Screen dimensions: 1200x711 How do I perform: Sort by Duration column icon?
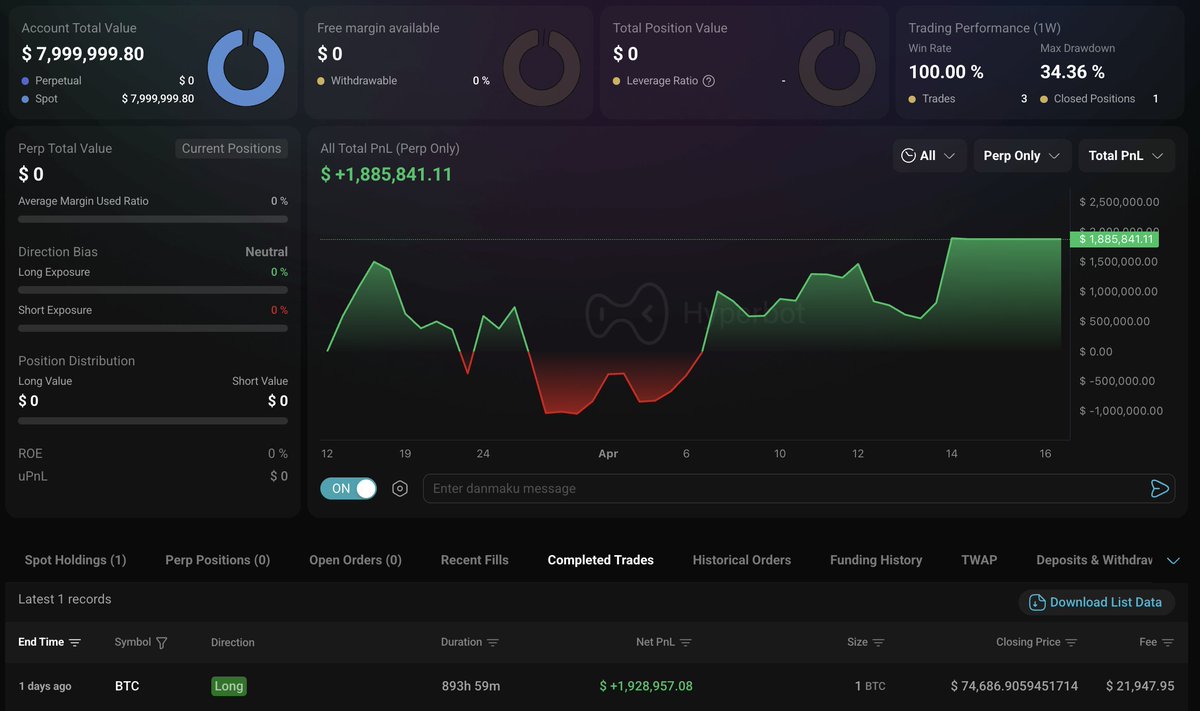pos(493,643)
